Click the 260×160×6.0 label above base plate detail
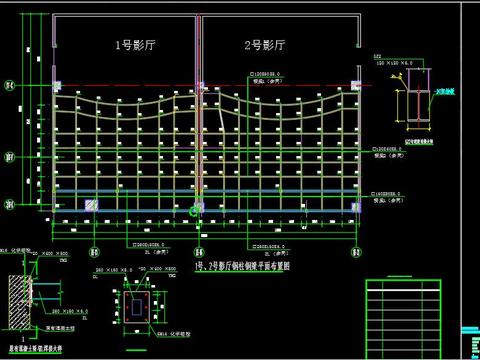Screen dimensions: 480x360 pyautogui.click(x=114, y=270)
